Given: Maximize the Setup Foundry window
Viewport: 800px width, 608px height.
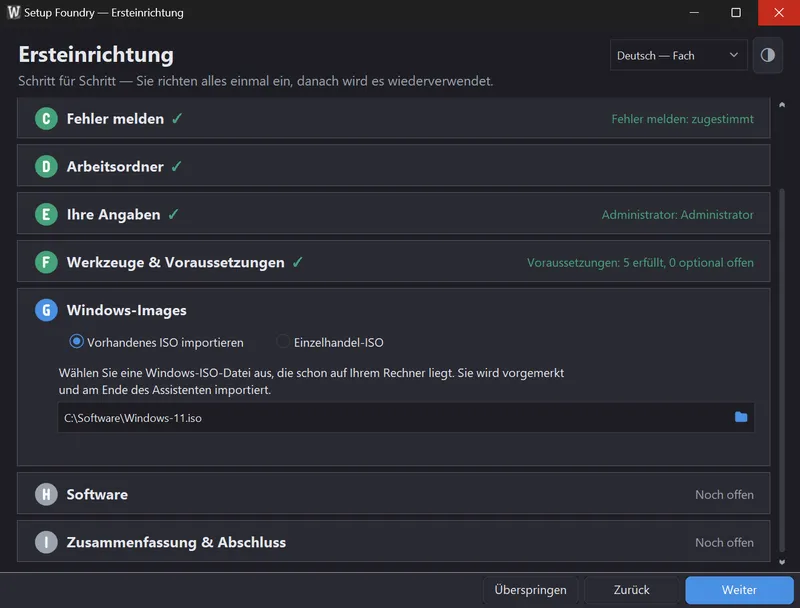Looking at the screenshot, I should coord(736,12).
